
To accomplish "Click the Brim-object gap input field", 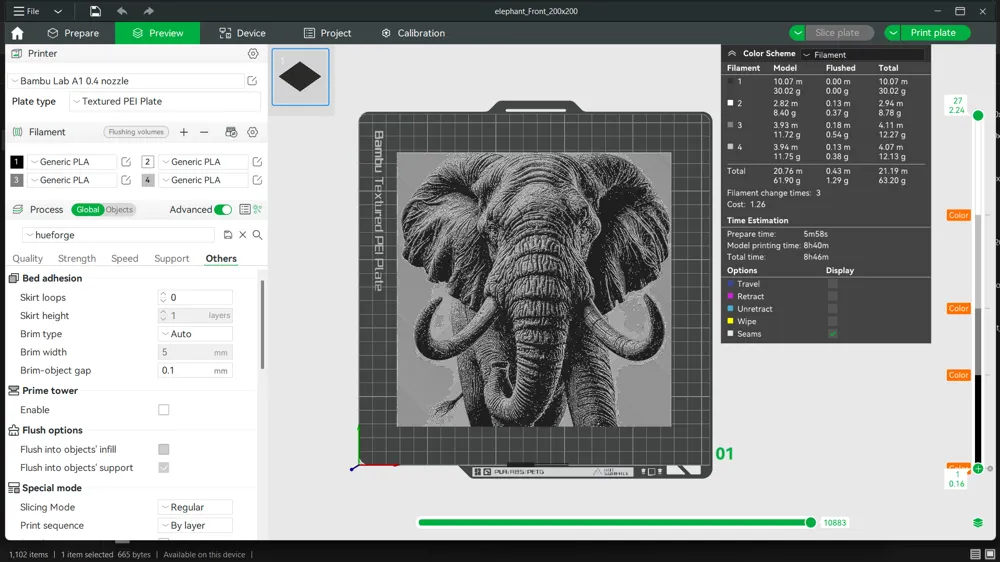I will coord(195,371).
